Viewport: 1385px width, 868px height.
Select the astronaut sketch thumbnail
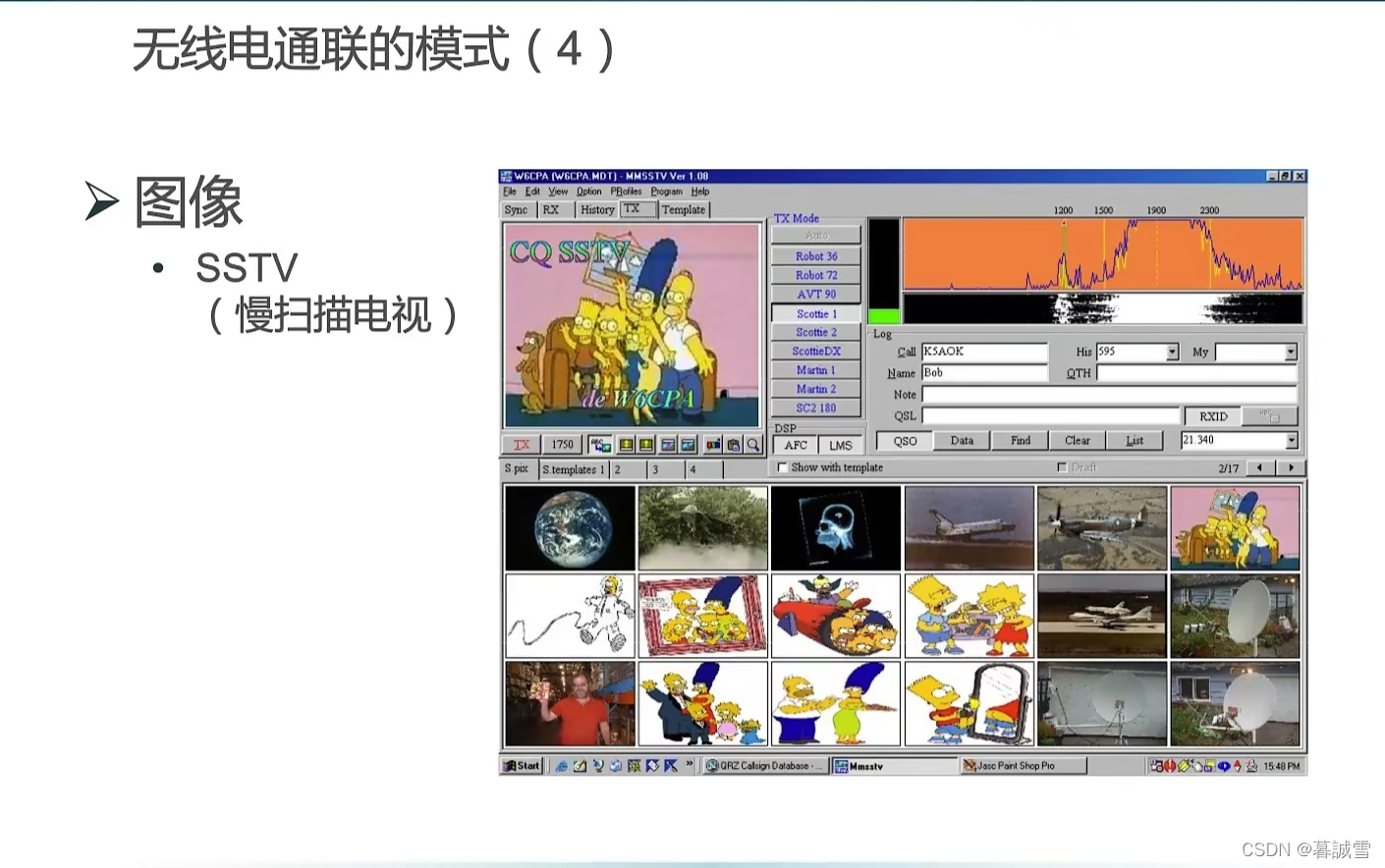[x=570, y=616]
